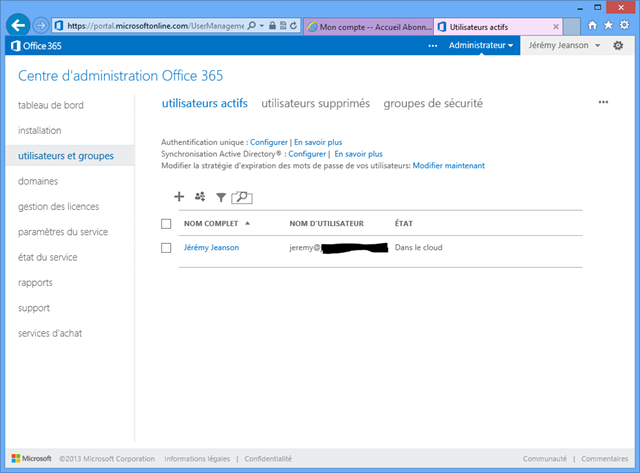Open état du service

coord(47,257)
